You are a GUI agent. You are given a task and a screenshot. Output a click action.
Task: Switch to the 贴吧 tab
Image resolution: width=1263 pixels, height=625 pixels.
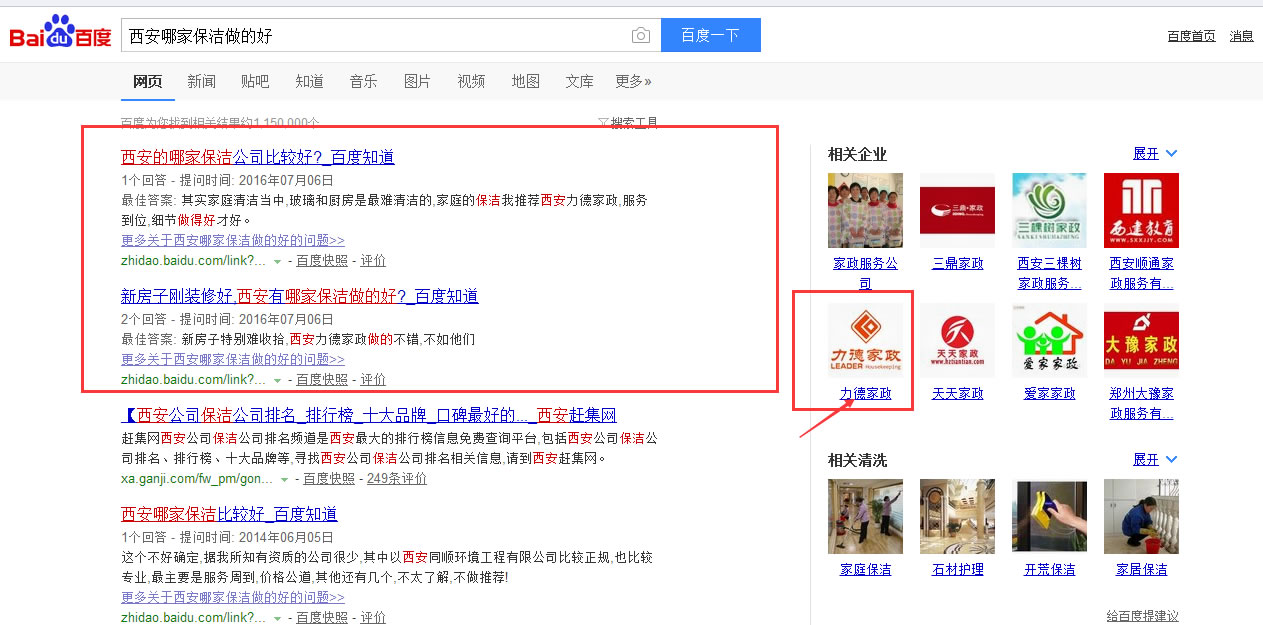pos(255,81)
